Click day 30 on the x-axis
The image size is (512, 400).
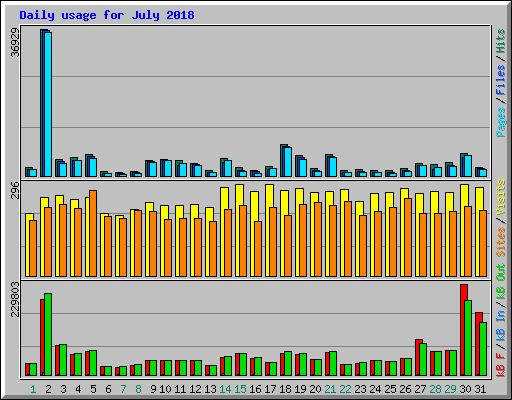(465, 389)
